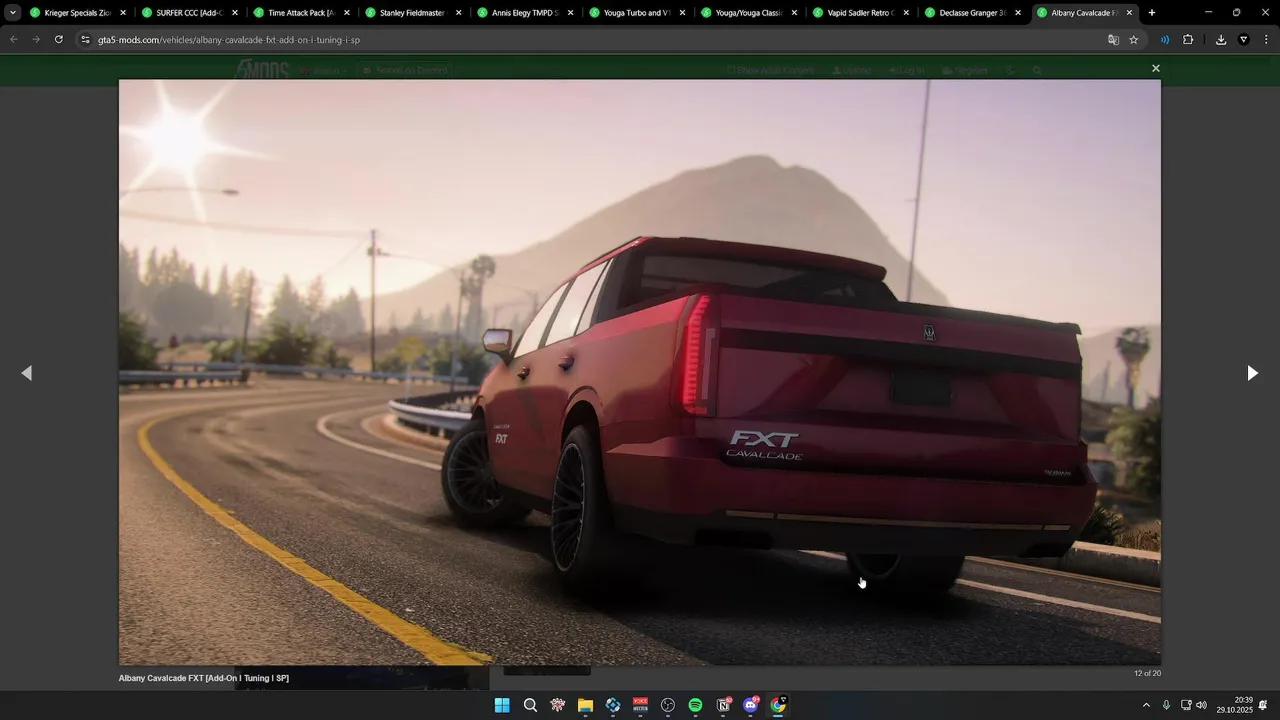This screenshot has width=1280, height=720.
Task: Click the '12 of 20' image counter
Action: pos(1147,673)
